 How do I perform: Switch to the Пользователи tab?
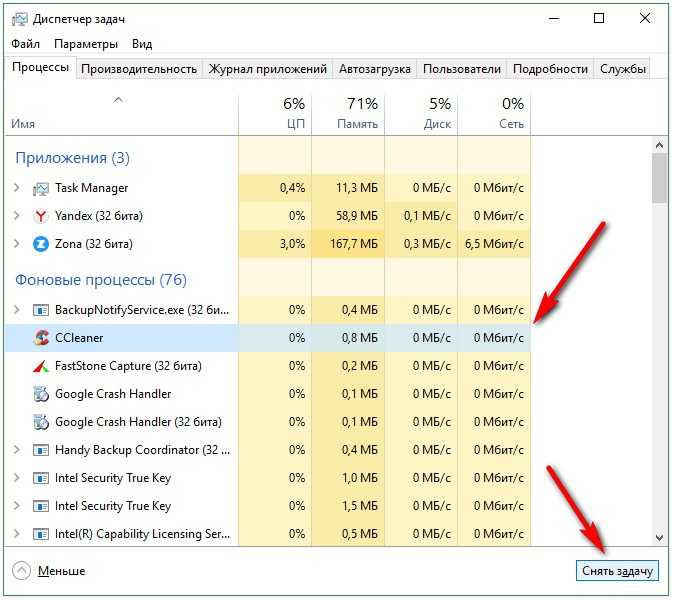(462, 69)
